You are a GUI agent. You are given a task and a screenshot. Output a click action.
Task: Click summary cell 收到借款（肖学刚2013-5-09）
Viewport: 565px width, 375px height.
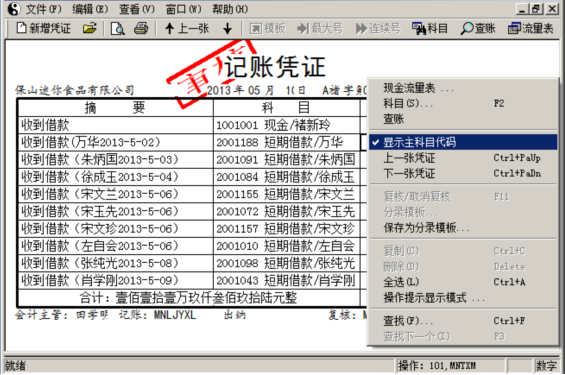click(x=116, y=281)
